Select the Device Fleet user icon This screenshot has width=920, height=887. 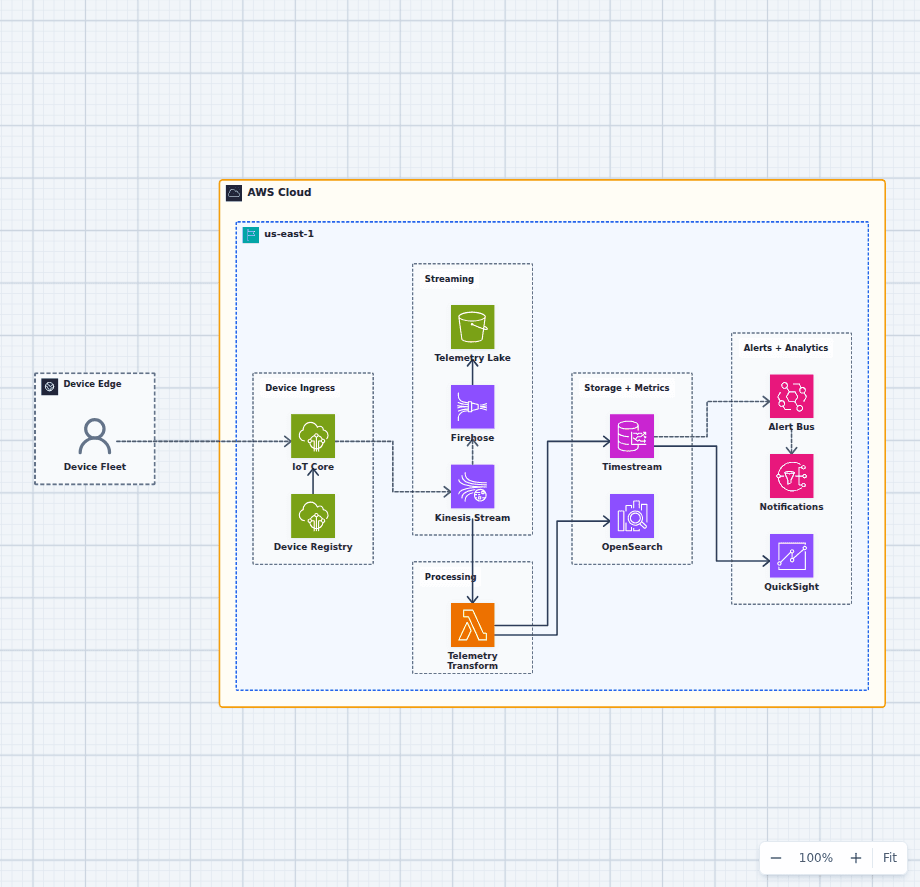tap(94, 436)
